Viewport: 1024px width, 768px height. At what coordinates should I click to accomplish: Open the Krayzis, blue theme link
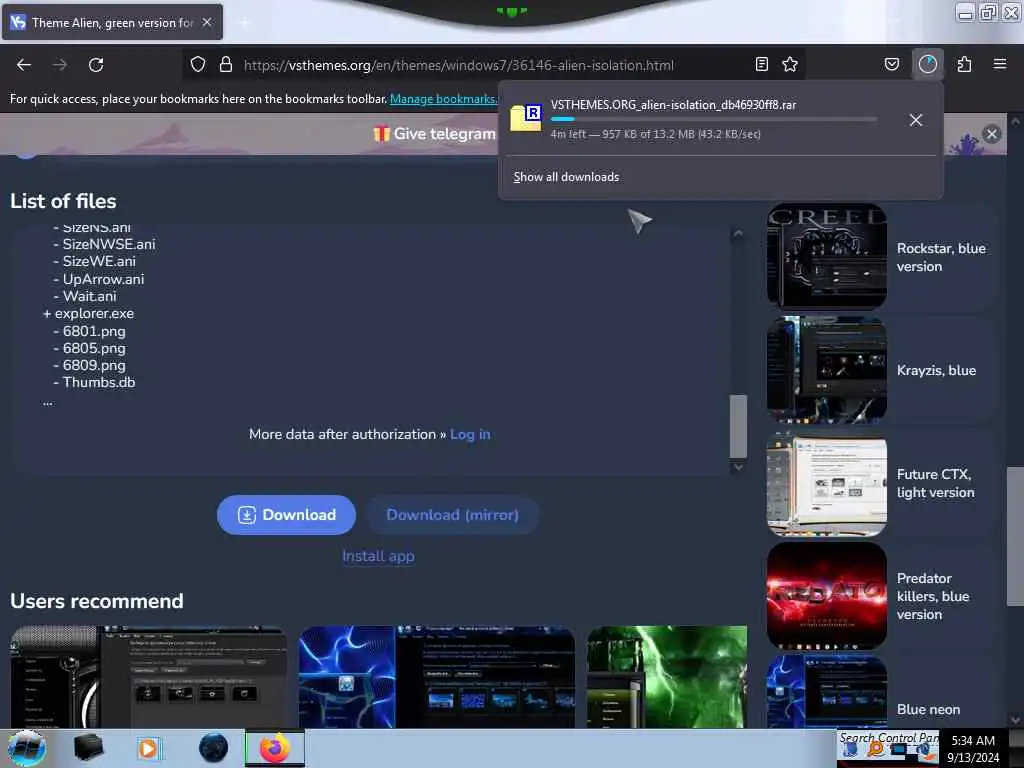[x=936, y=370]
